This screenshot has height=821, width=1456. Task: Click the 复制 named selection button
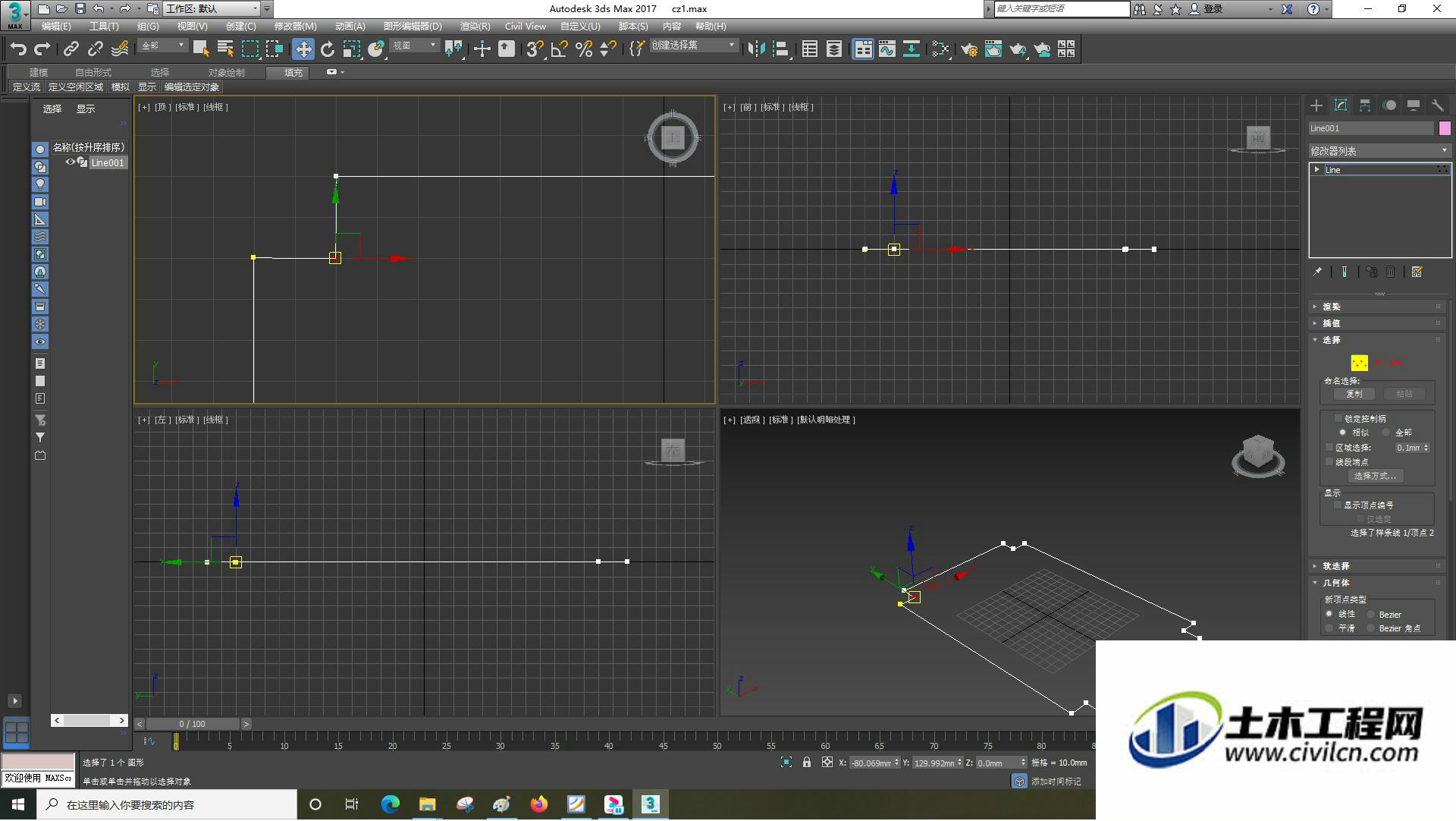[1354, 394]
